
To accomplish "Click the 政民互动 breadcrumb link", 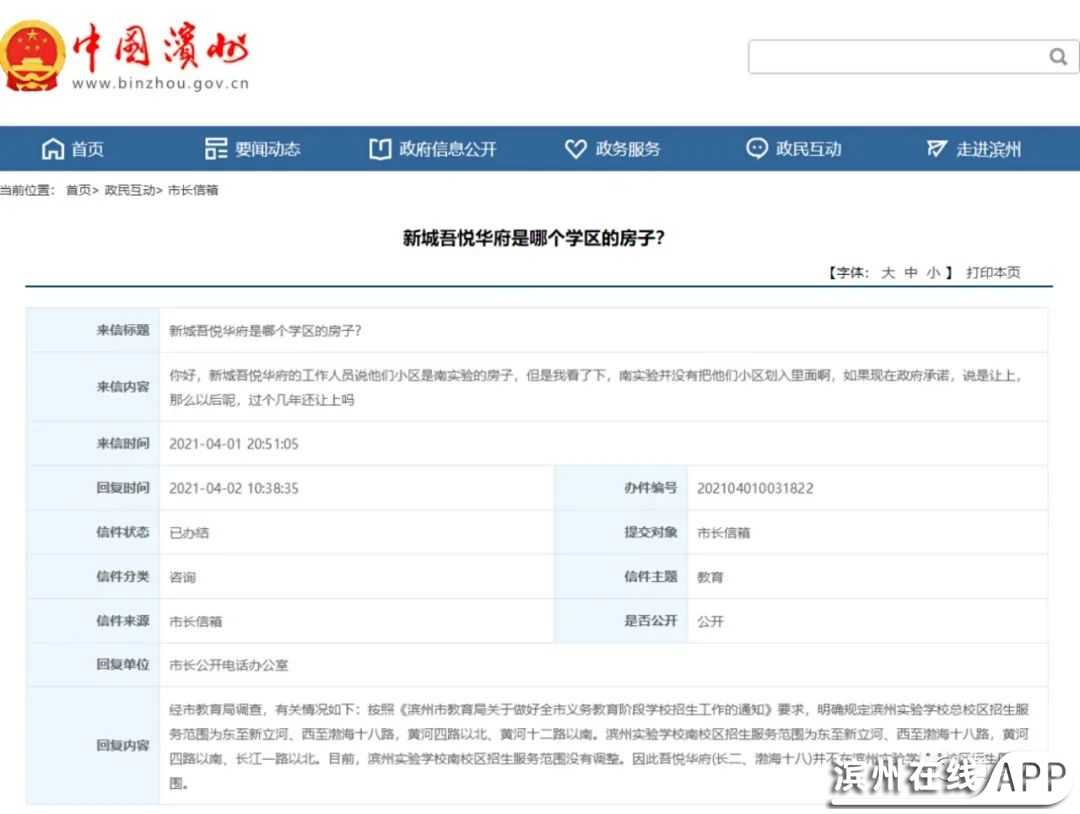I will tap(129, 190).
